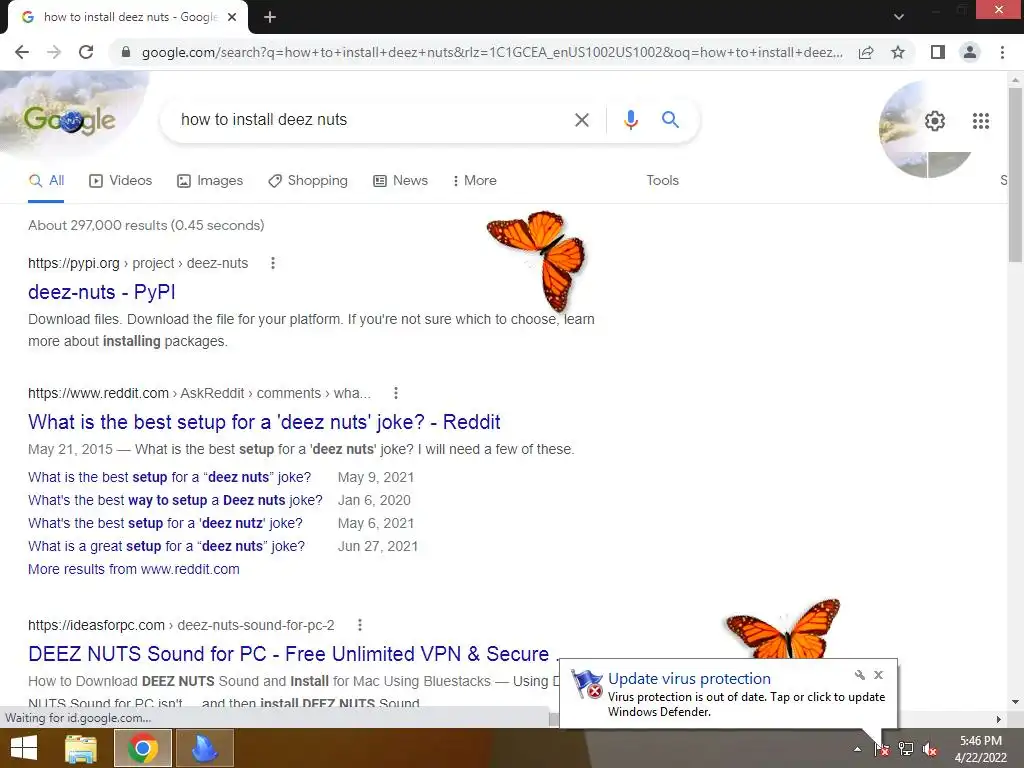
Task: Switch to Images results
Action: click(x=210, y=181)
